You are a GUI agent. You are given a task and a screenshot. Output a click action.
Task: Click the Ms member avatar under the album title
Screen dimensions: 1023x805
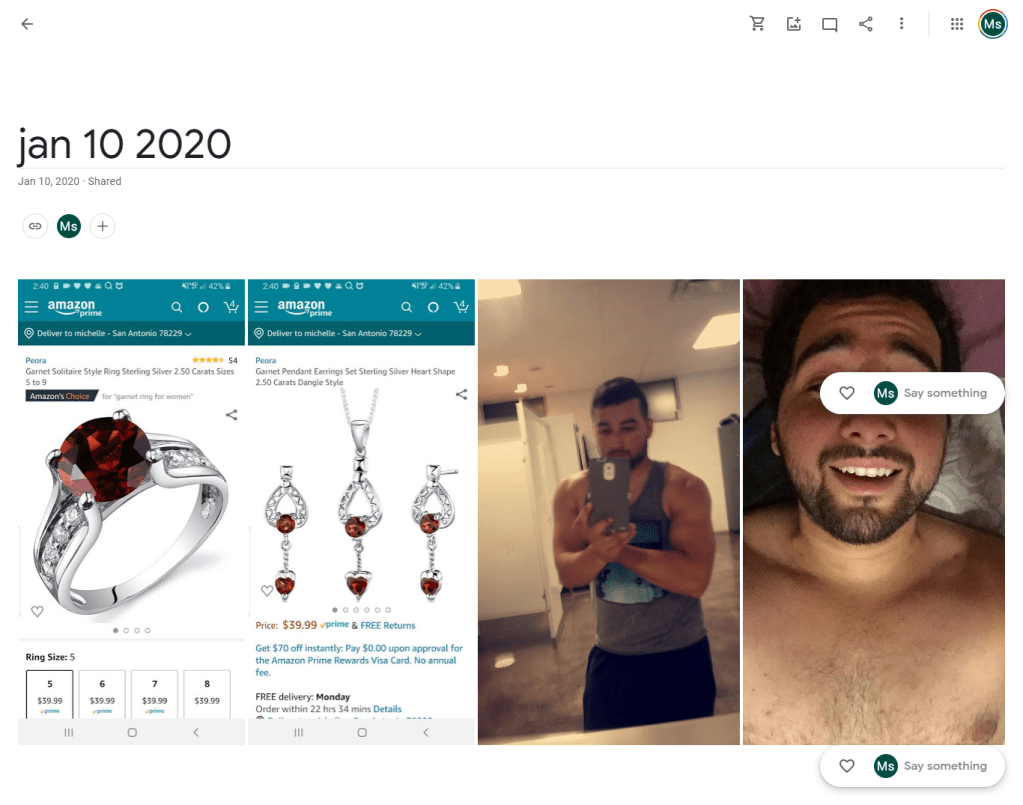click(69, 226)
